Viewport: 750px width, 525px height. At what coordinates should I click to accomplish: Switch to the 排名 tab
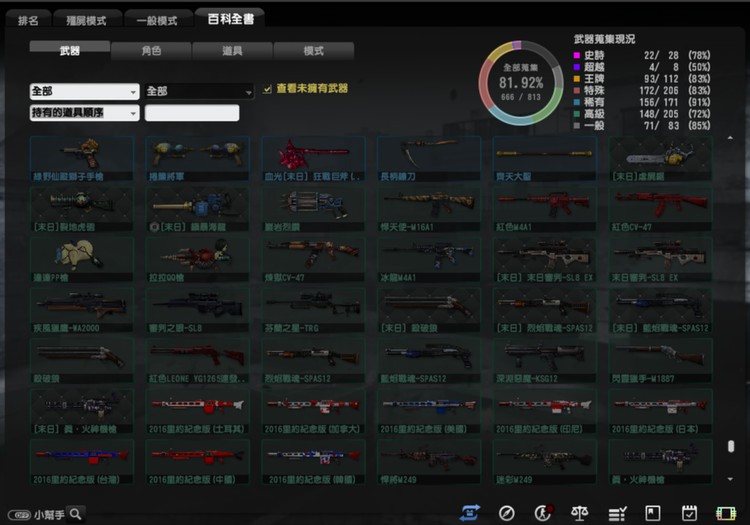(28, 20)
